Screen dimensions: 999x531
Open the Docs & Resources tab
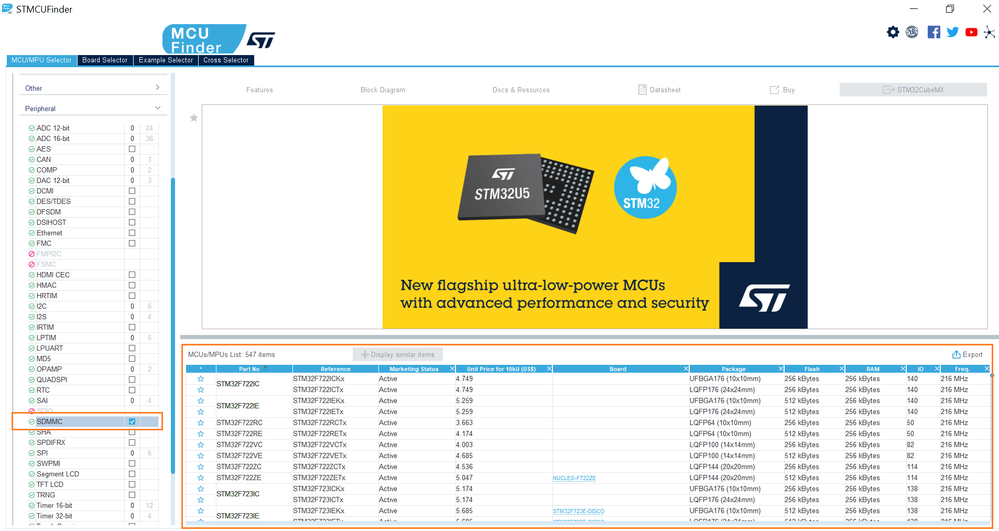click(521, 90)
